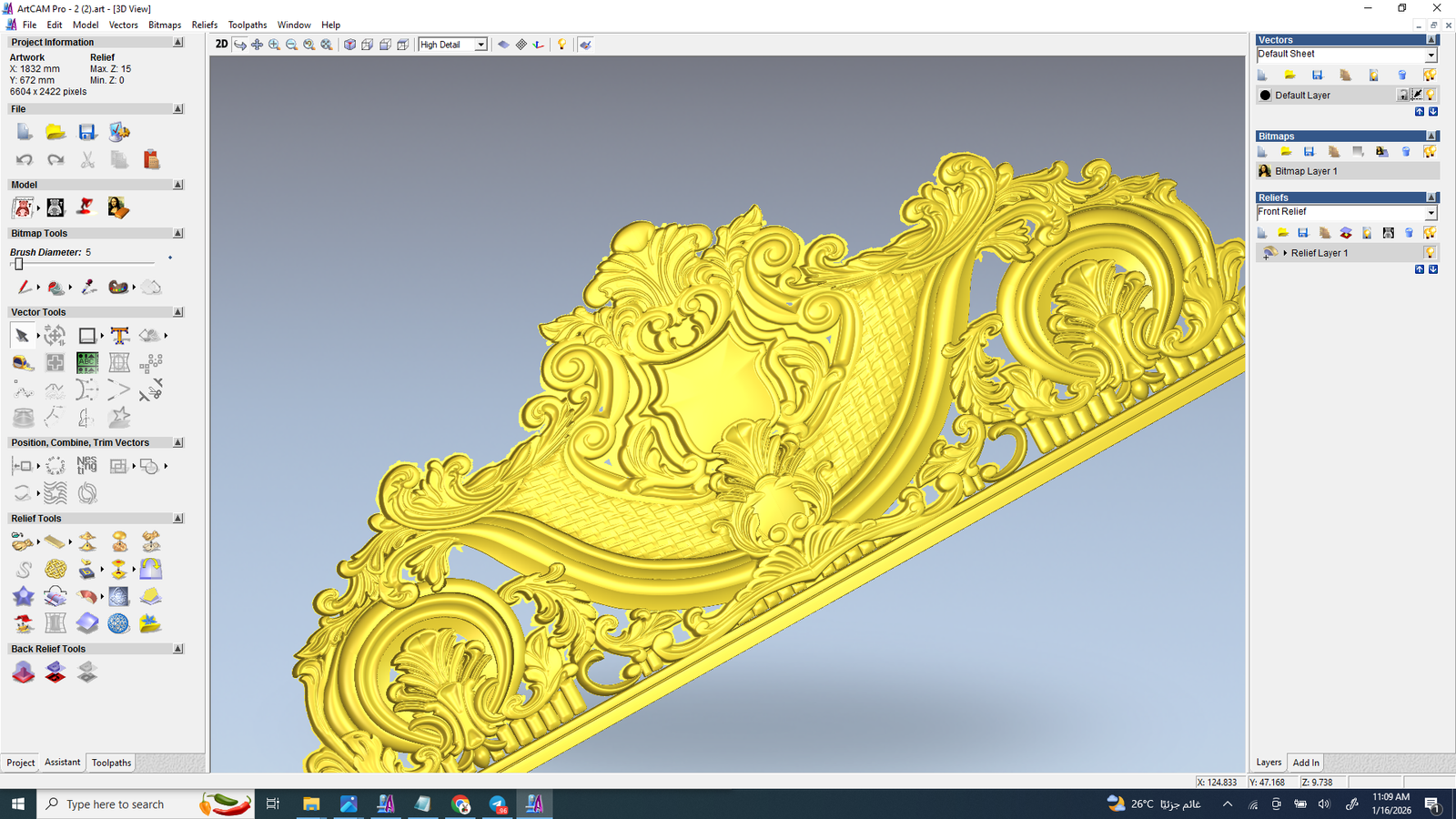
Task: Click the Save file icon in File panel
Action: (87, 133)
